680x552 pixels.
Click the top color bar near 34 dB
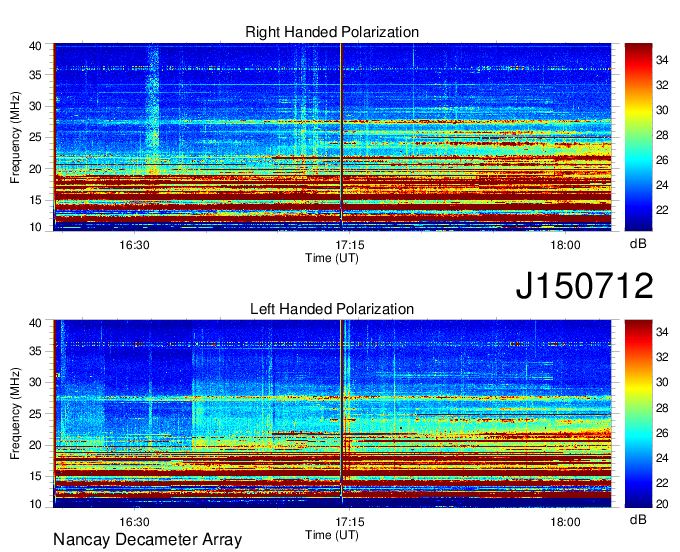[x=638, y=60]
